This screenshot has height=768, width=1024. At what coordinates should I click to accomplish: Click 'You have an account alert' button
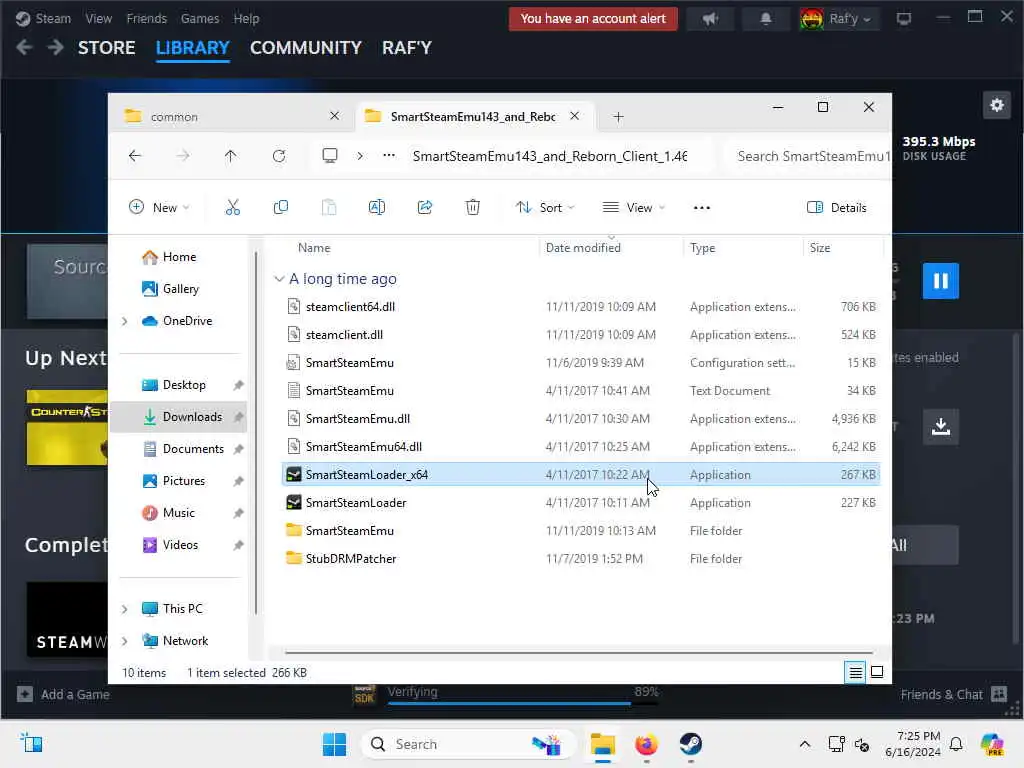593,18
